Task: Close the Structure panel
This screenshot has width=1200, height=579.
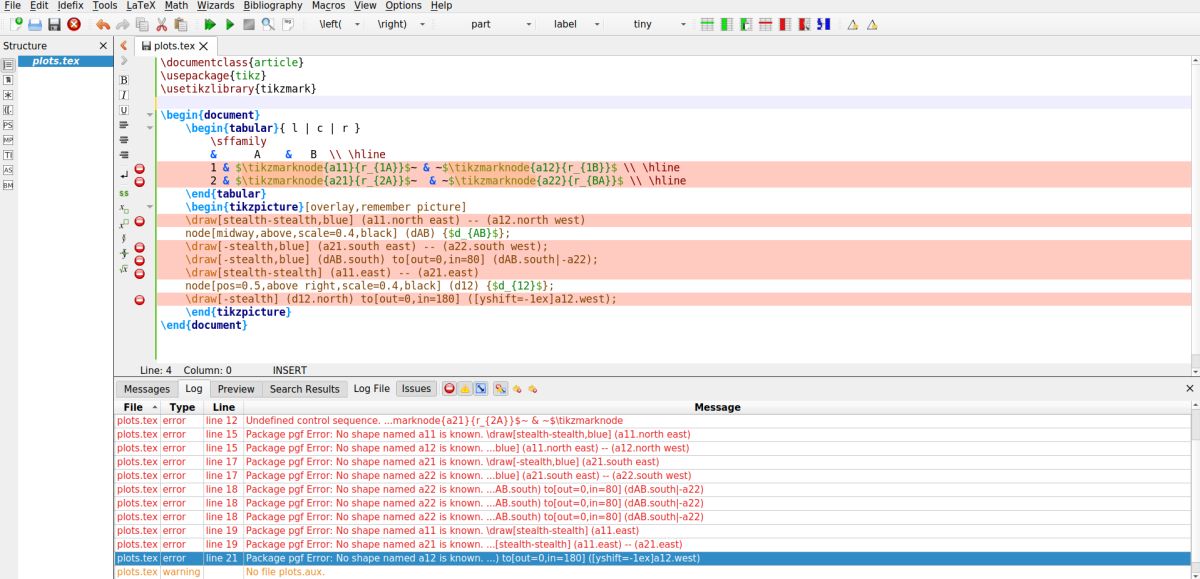Action: click(103, 46)
